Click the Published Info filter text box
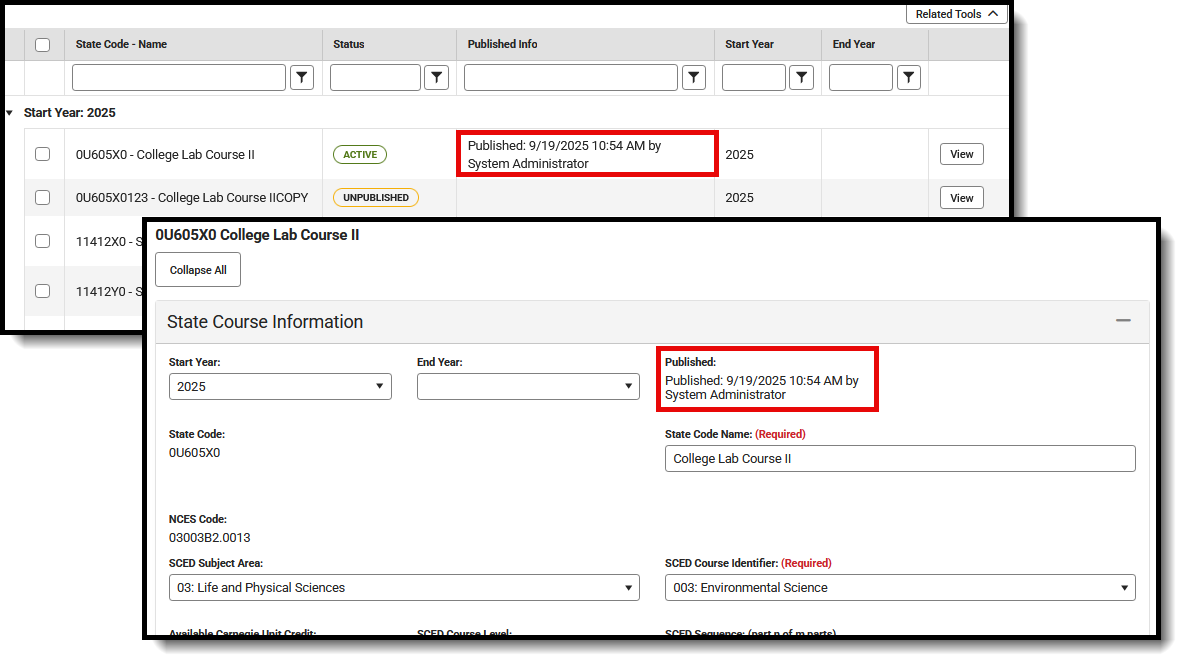The height and width of the screenshot is (665, 1186). (570, 77)
